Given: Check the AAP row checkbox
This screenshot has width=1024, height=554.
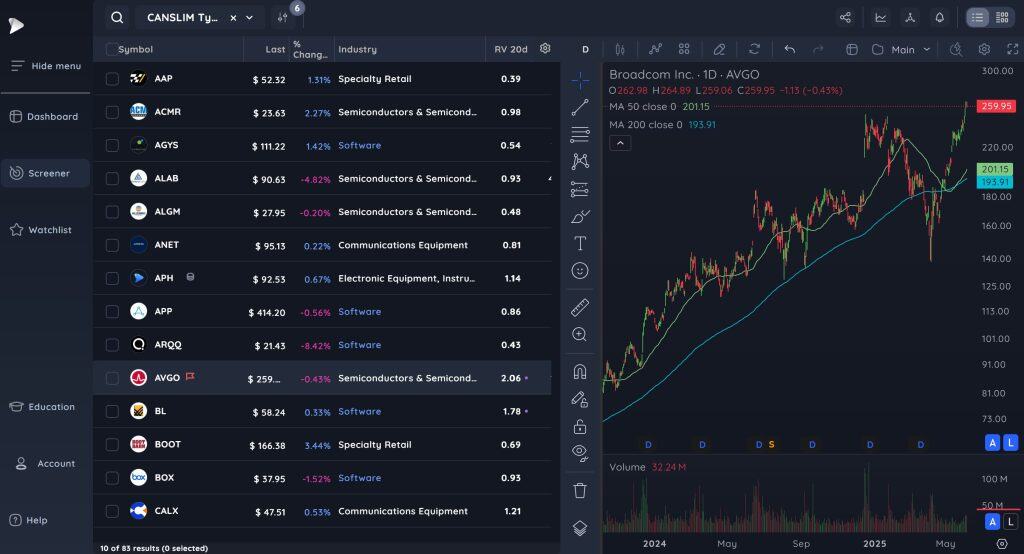Looking at the screenshot, I should point(112,79).
